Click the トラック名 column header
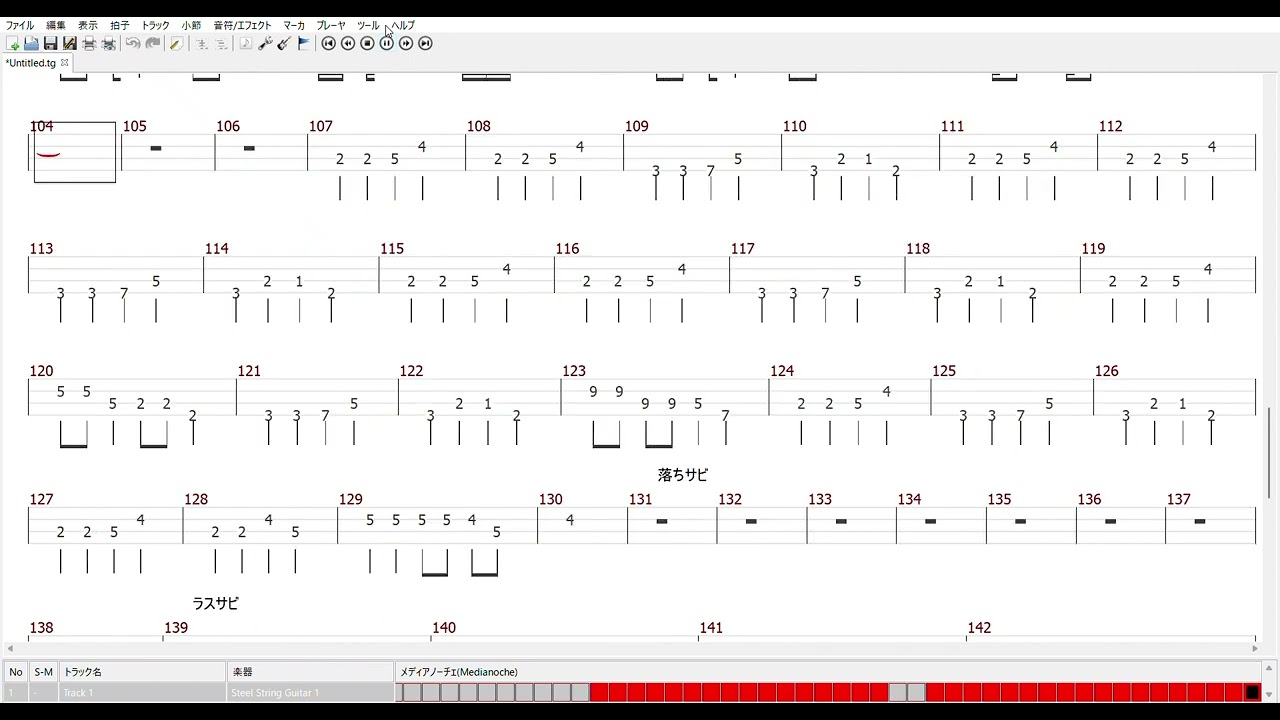Viewport: 1280px width, 720px height. [x=143, y=672]
